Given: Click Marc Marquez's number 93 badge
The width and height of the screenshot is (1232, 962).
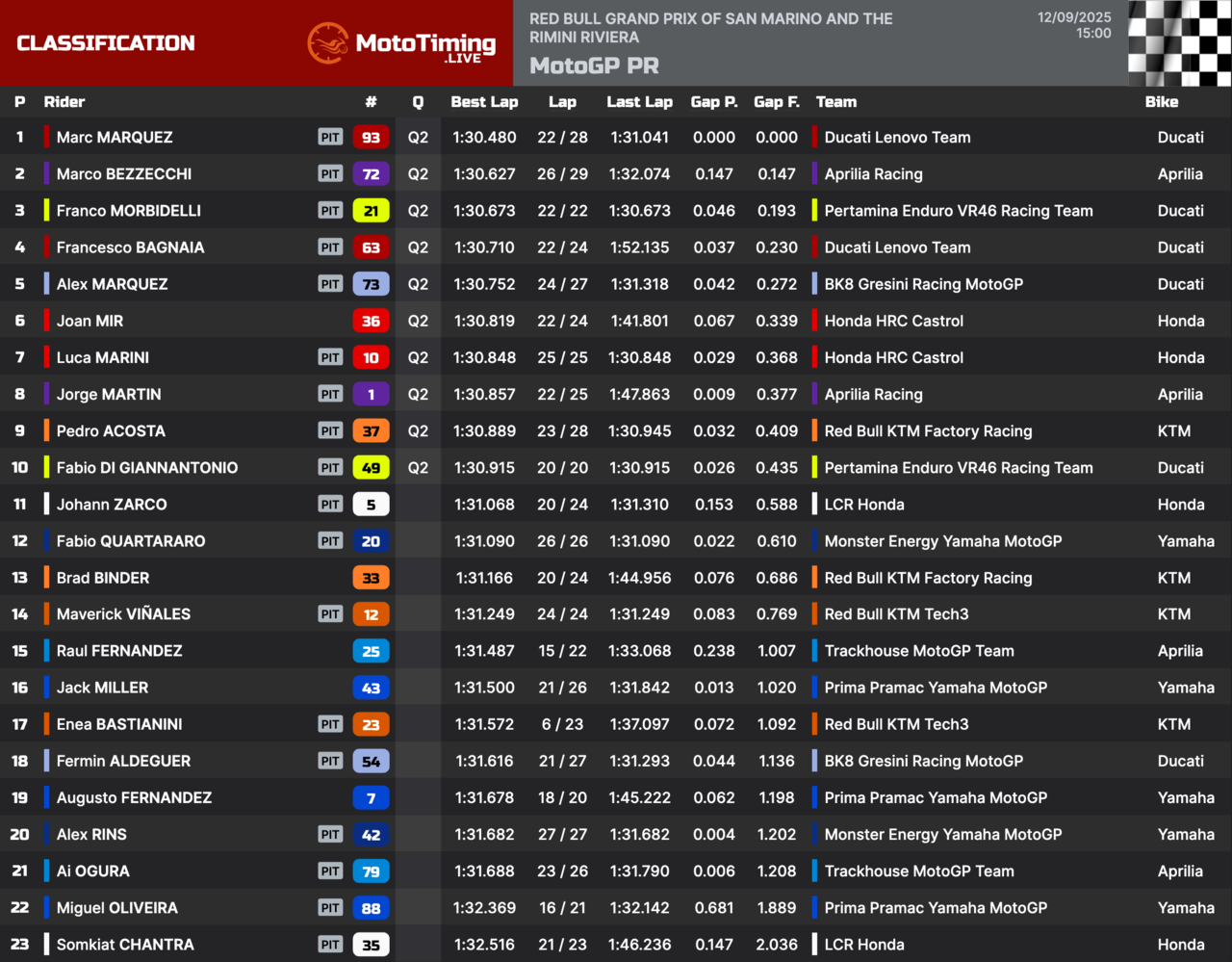Looking at the screenshot, I should pyautogui.click(x=371, y=138).
